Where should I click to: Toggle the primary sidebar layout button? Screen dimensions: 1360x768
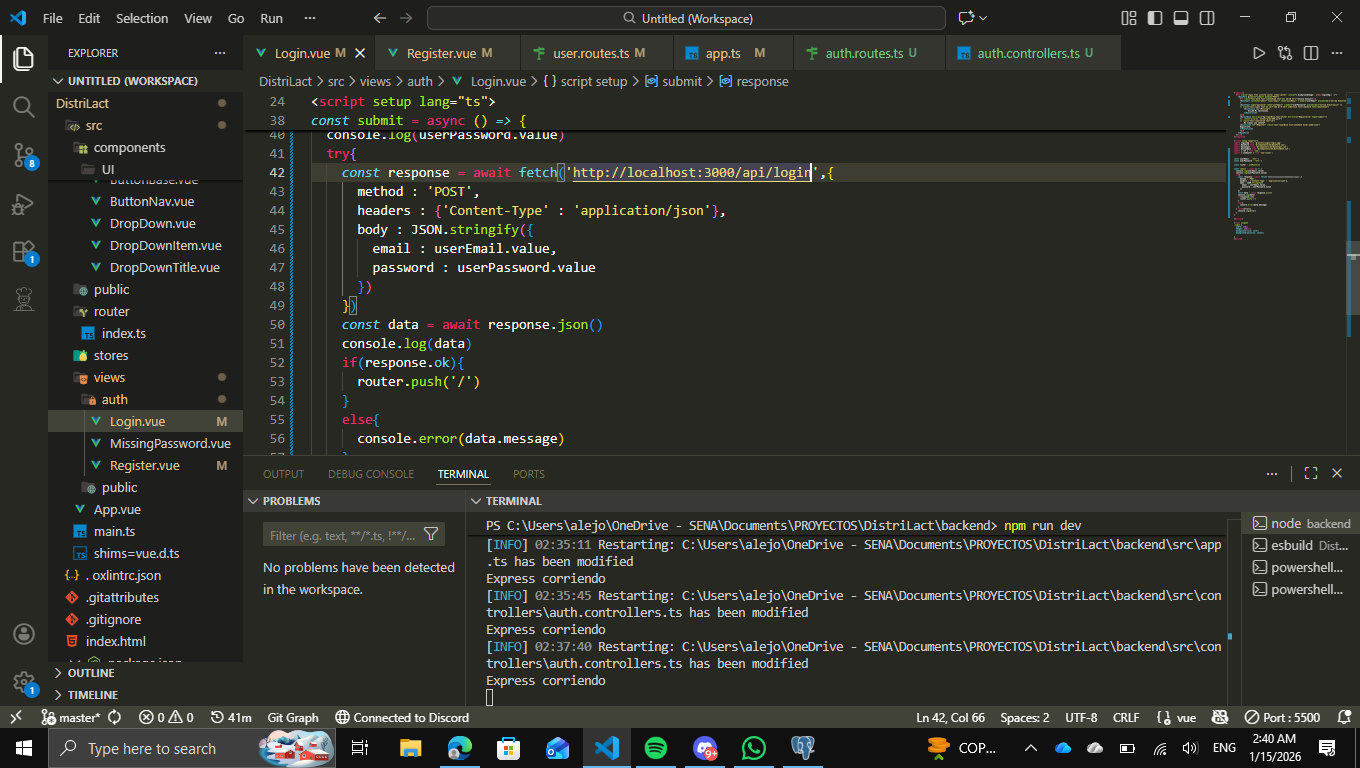[1155, 18]
